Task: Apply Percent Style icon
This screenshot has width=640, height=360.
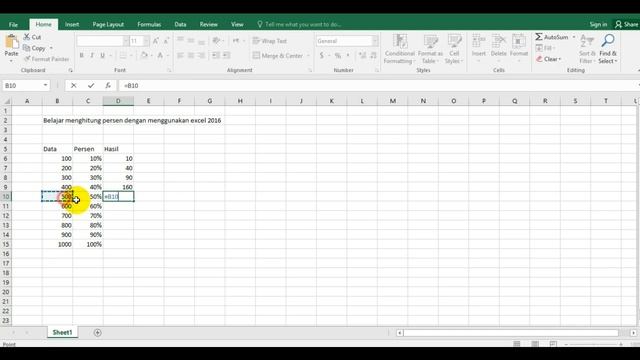Action: [338, 56]
